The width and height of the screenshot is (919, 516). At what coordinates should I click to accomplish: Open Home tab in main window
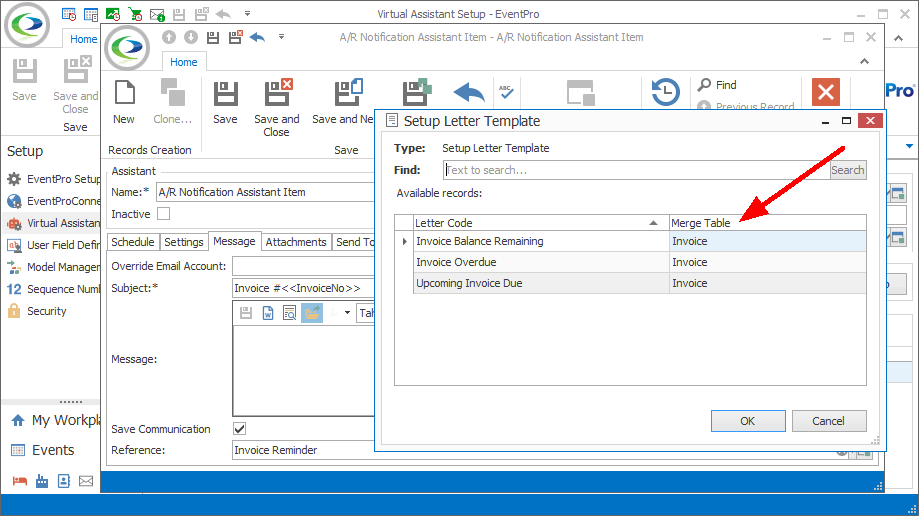[83, 39]
